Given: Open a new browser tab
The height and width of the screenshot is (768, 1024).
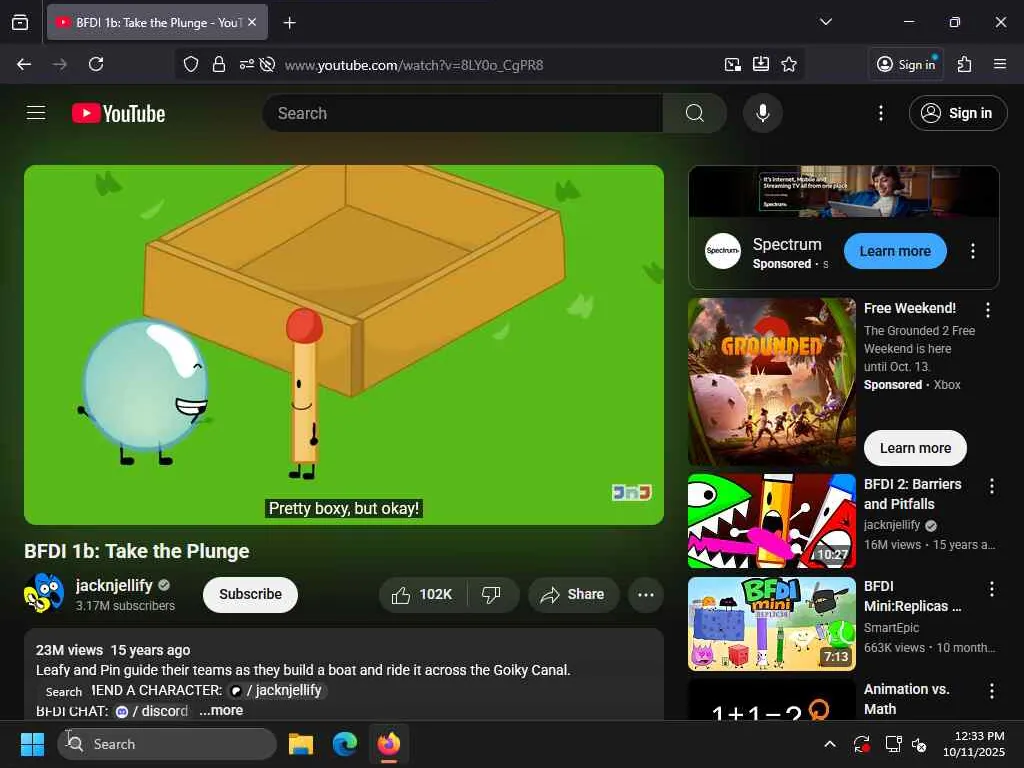Looking at the screenshot, I should 289,23.
